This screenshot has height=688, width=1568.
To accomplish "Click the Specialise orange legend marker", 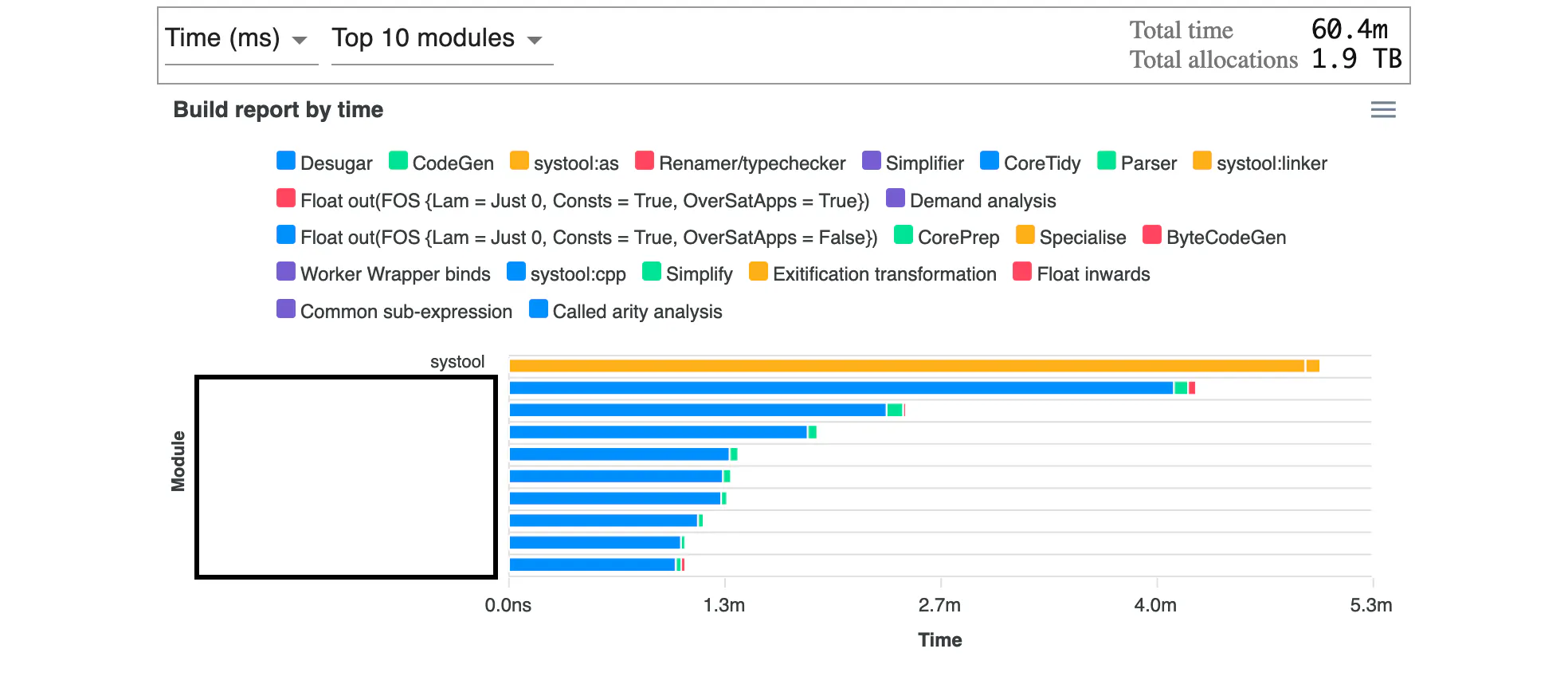I will (x=1025, y=235).
